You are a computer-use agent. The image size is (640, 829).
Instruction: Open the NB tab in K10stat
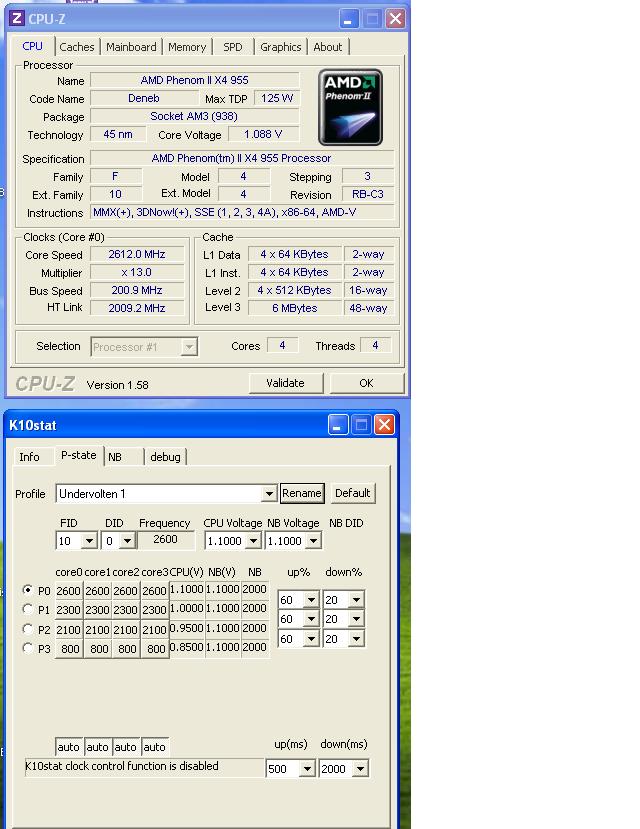pyautogui.click(x=123, y=457)
